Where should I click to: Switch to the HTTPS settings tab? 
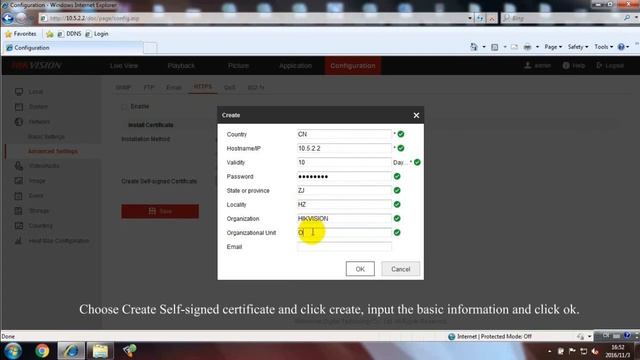(x=203, y=87)
